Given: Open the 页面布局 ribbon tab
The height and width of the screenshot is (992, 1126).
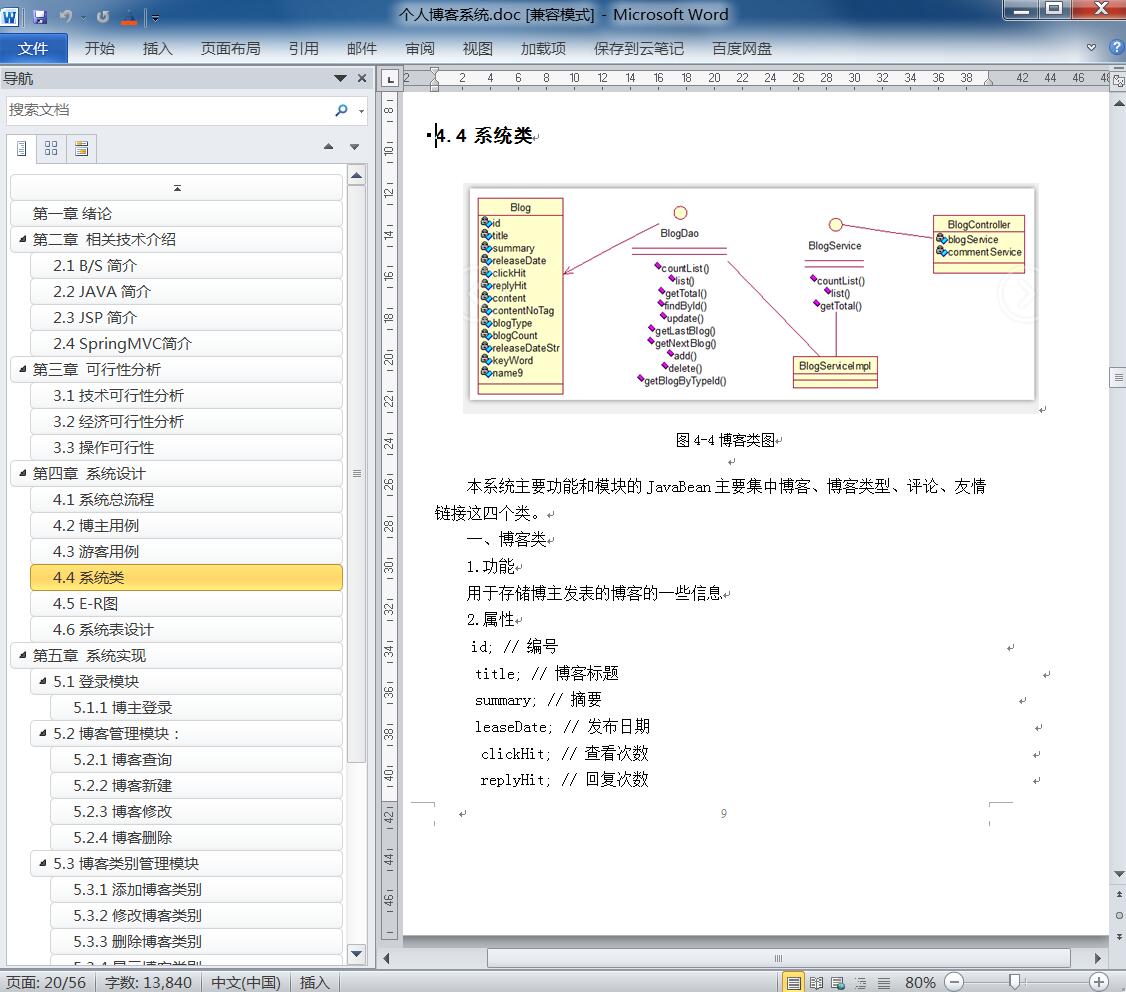Looking at the screenshot, I should point(230,48).
